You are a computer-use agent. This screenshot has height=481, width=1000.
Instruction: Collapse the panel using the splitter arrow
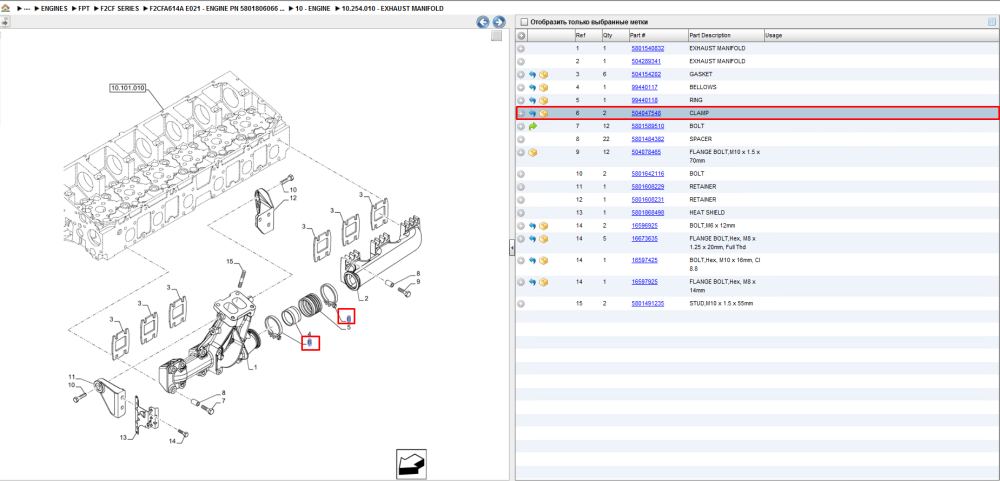[511, 248]
